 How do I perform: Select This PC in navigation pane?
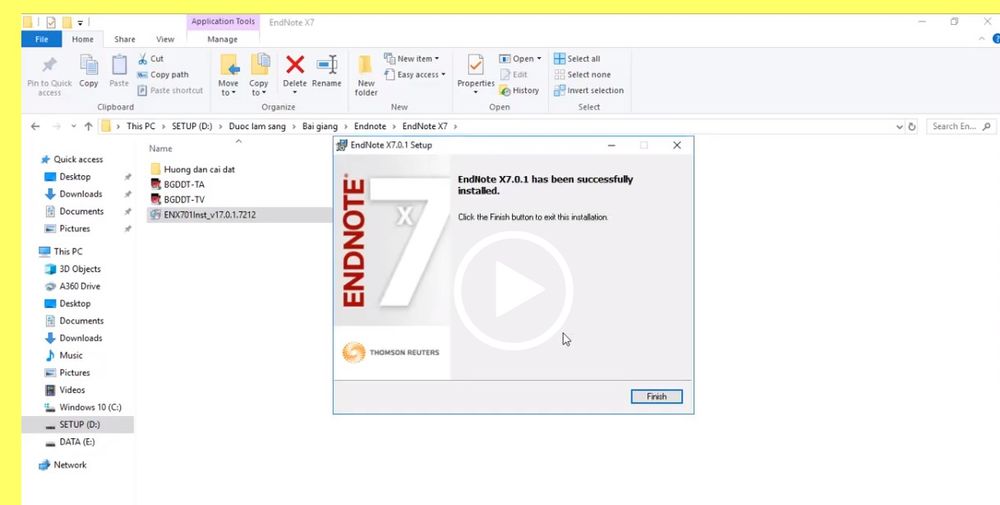(61, 251)
